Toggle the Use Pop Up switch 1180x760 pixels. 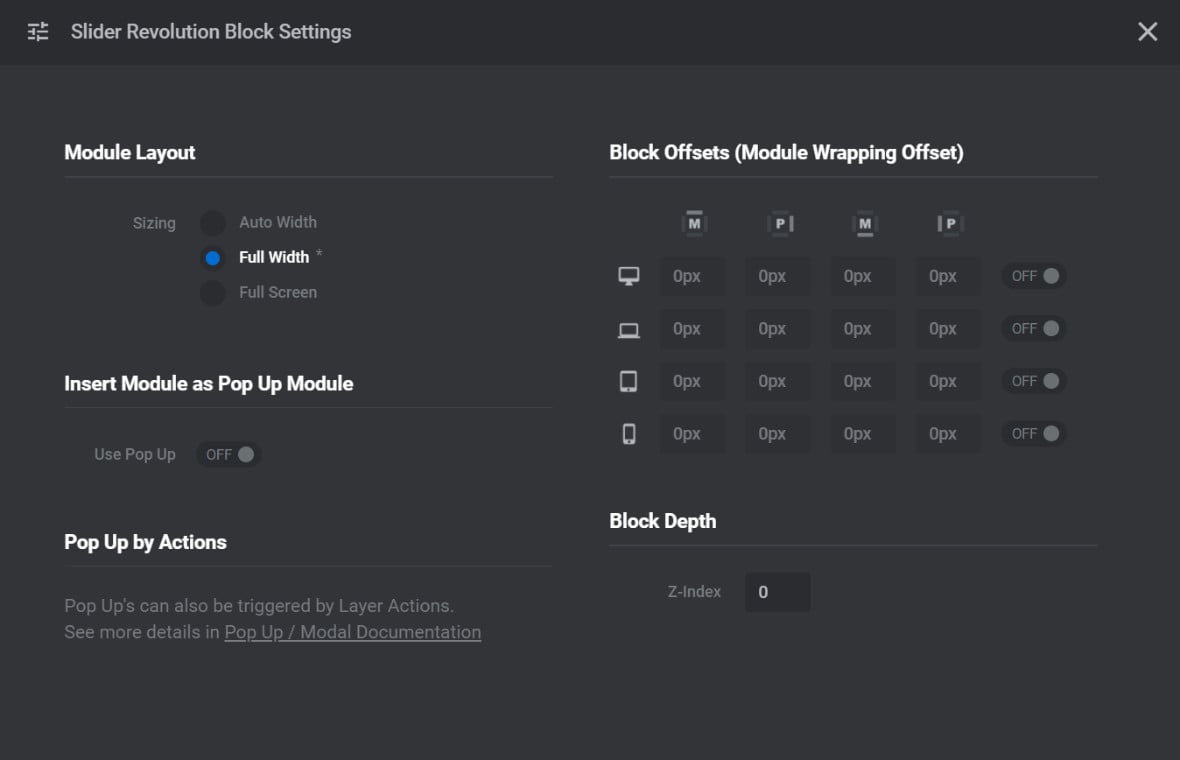[229, 454]
